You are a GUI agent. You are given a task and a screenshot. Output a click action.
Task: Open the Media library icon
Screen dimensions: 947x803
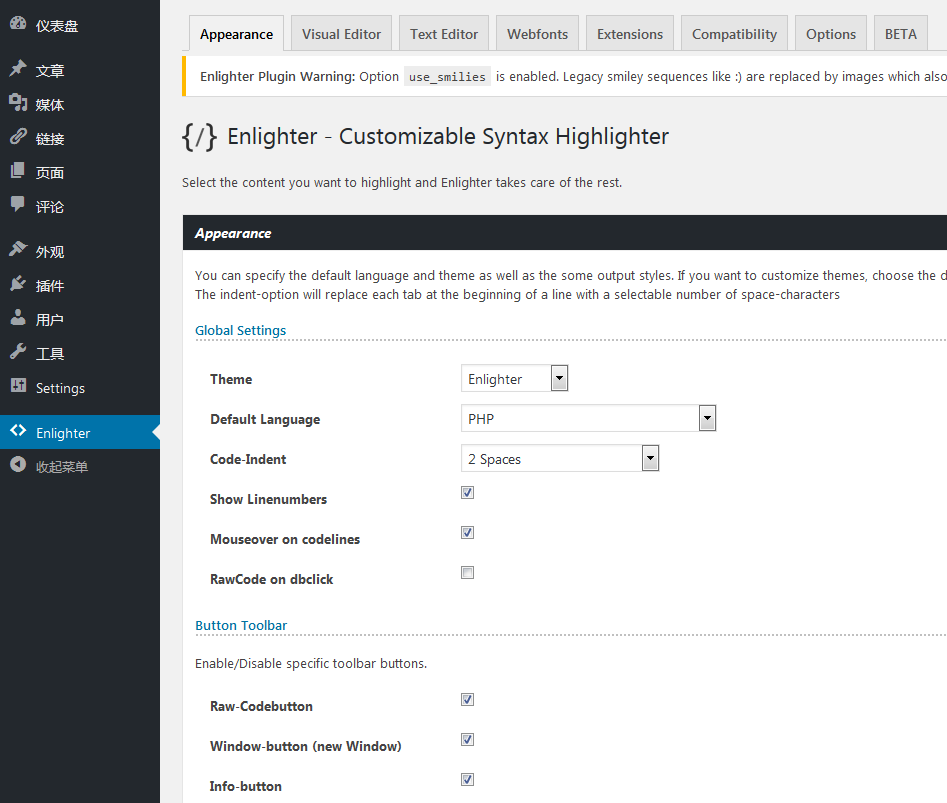tap(18, 103)
